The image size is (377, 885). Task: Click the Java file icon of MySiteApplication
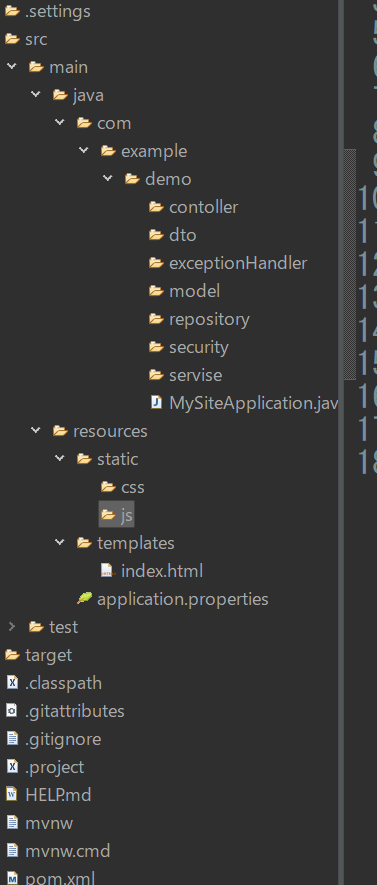[x=156, y=402]
